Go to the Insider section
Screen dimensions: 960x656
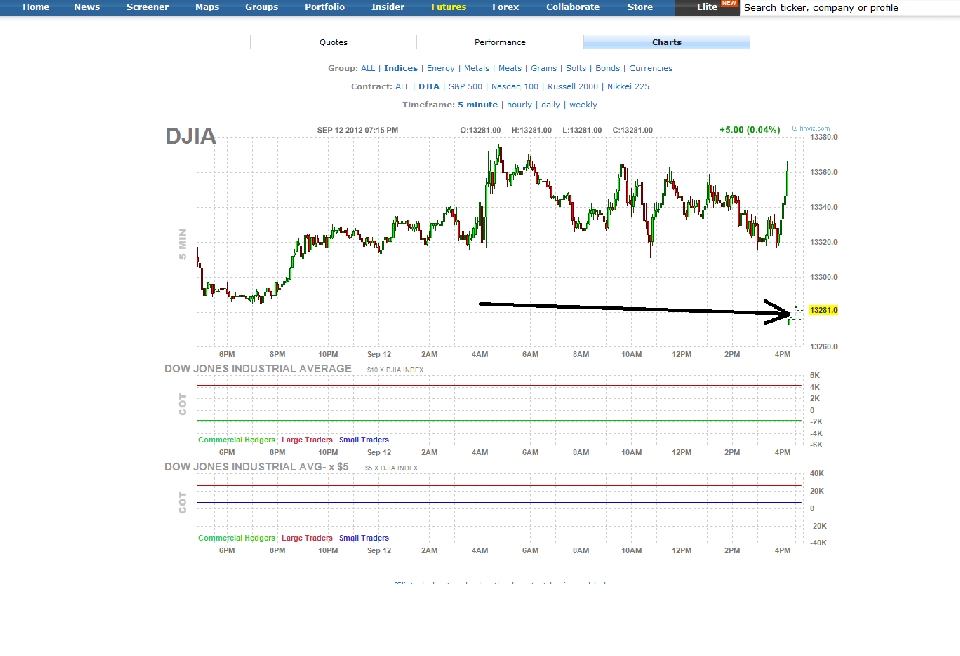[x=388, y=7]
